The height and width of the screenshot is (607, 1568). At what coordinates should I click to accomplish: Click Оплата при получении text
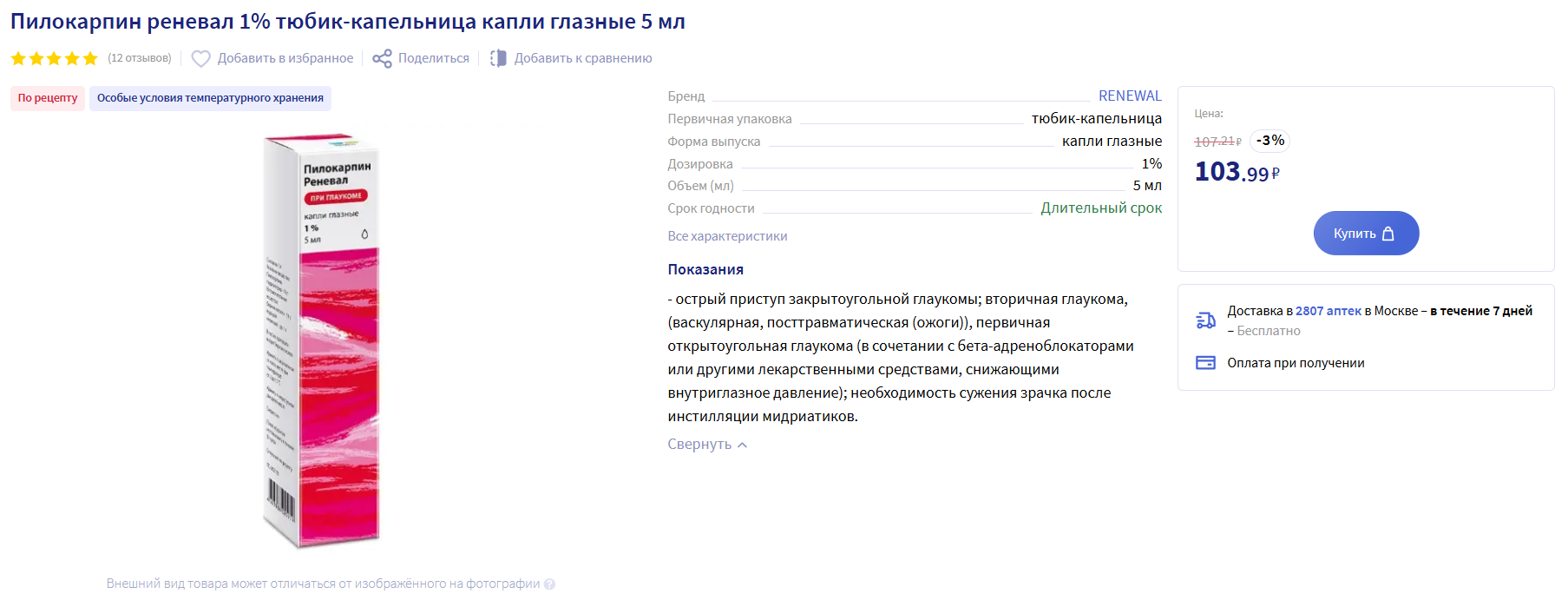click(x=1296, y=363)
